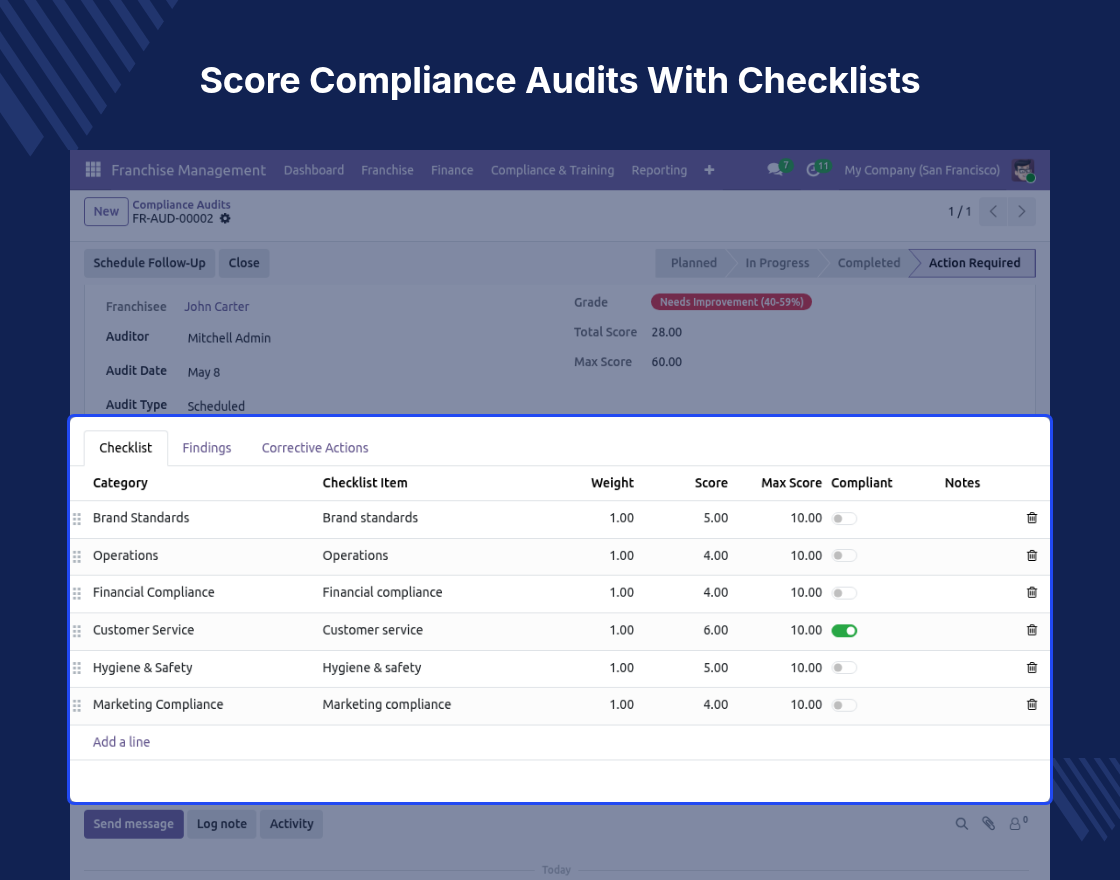Set status to Planned

693,263
